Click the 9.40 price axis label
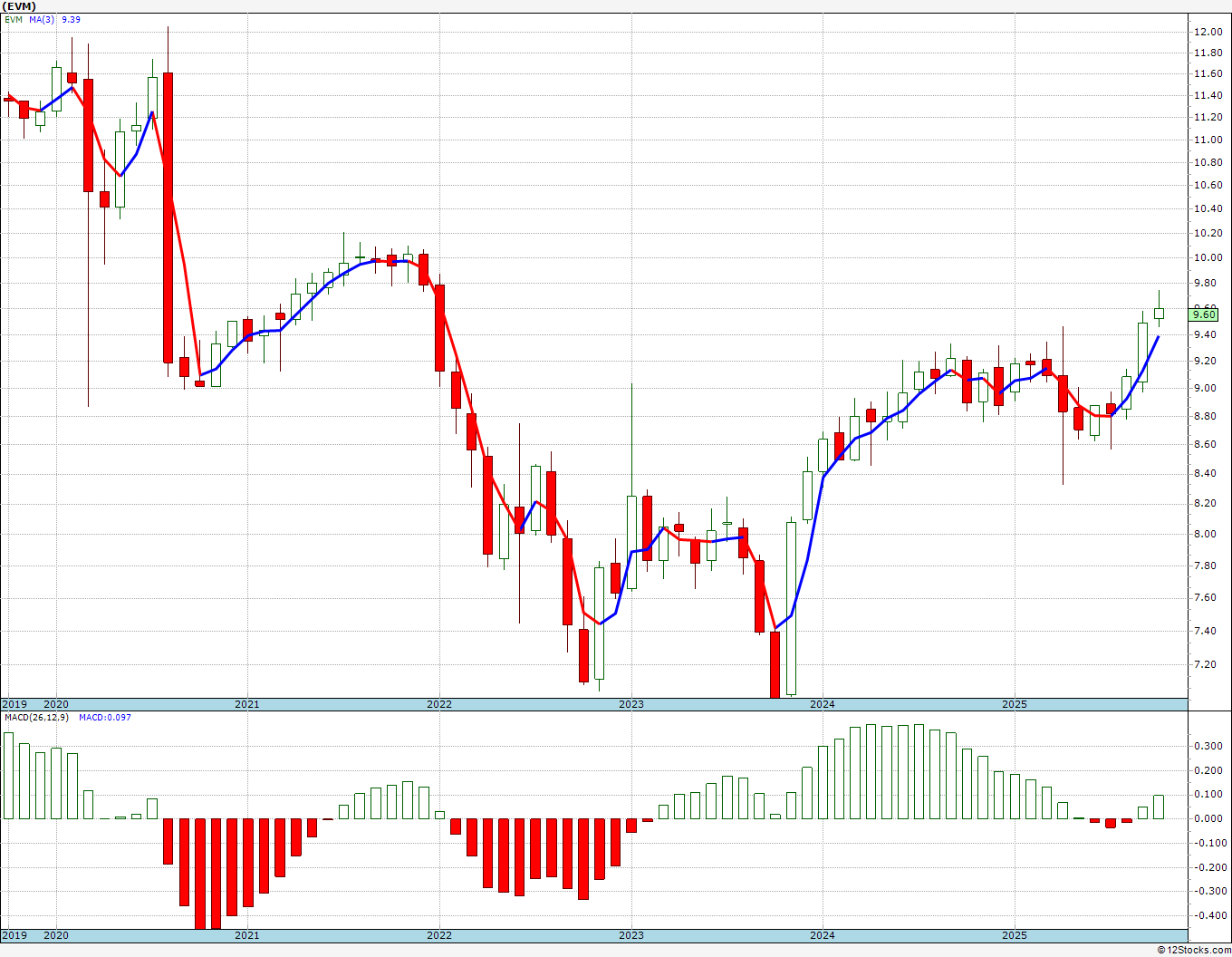This screenshot has height=957, width=1232. 1207,334
